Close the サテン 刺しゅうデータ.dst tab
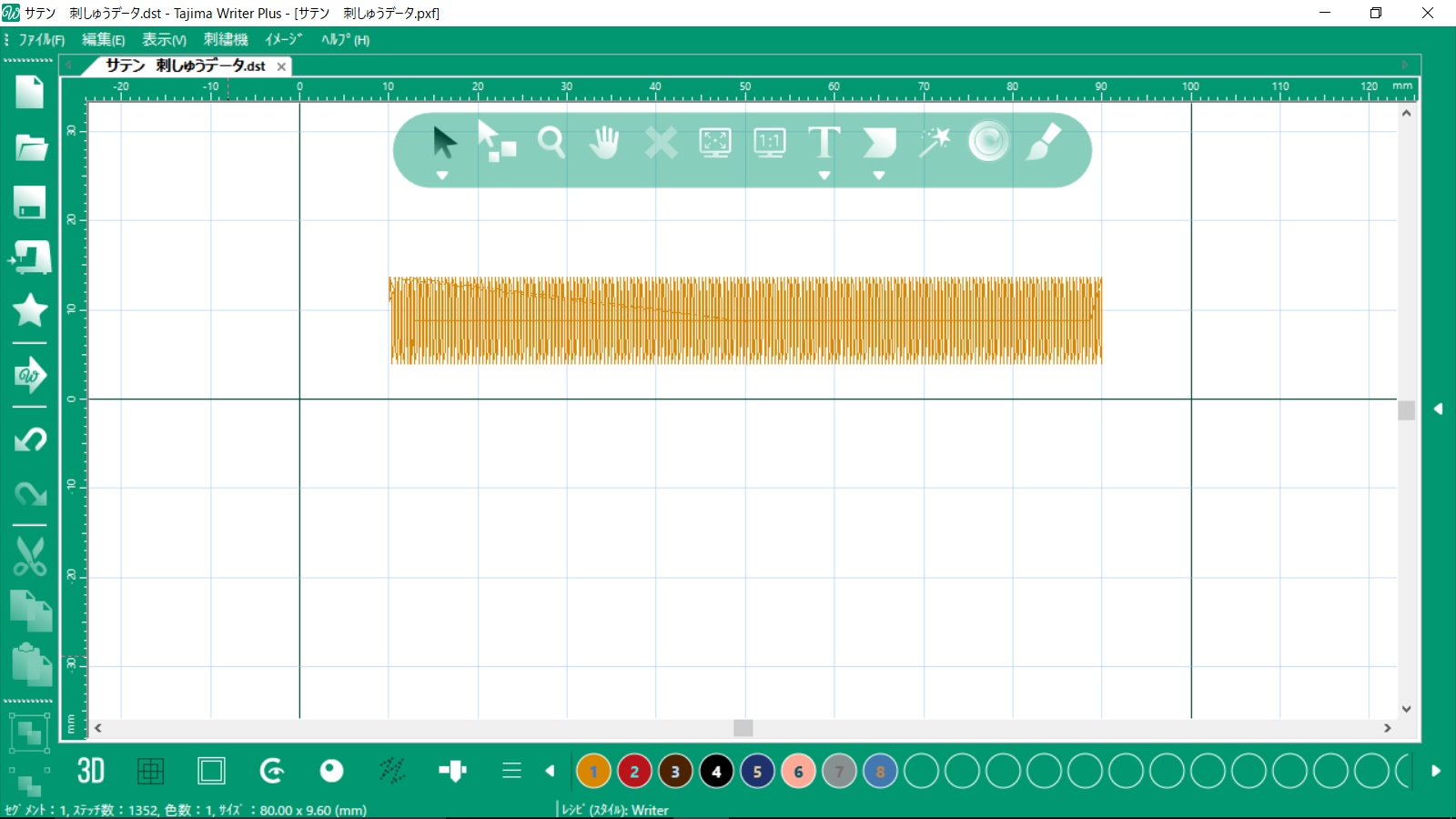Viewport: 1456px width, 819px height. pyautogui.click(x=281, y=66)
